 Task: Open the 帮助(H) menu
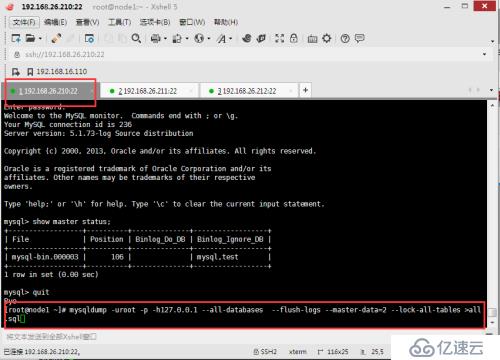coord(226,22)
